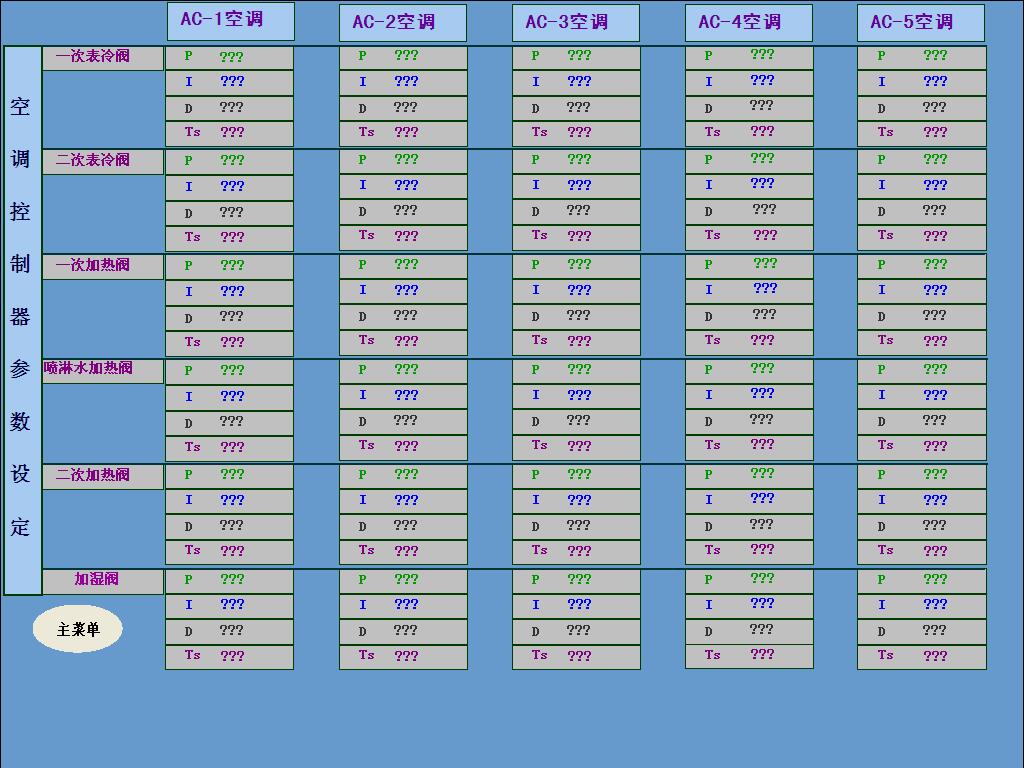
Task: Click the D field of AC-3 二次表冷阀
Action: click(578, 211)
